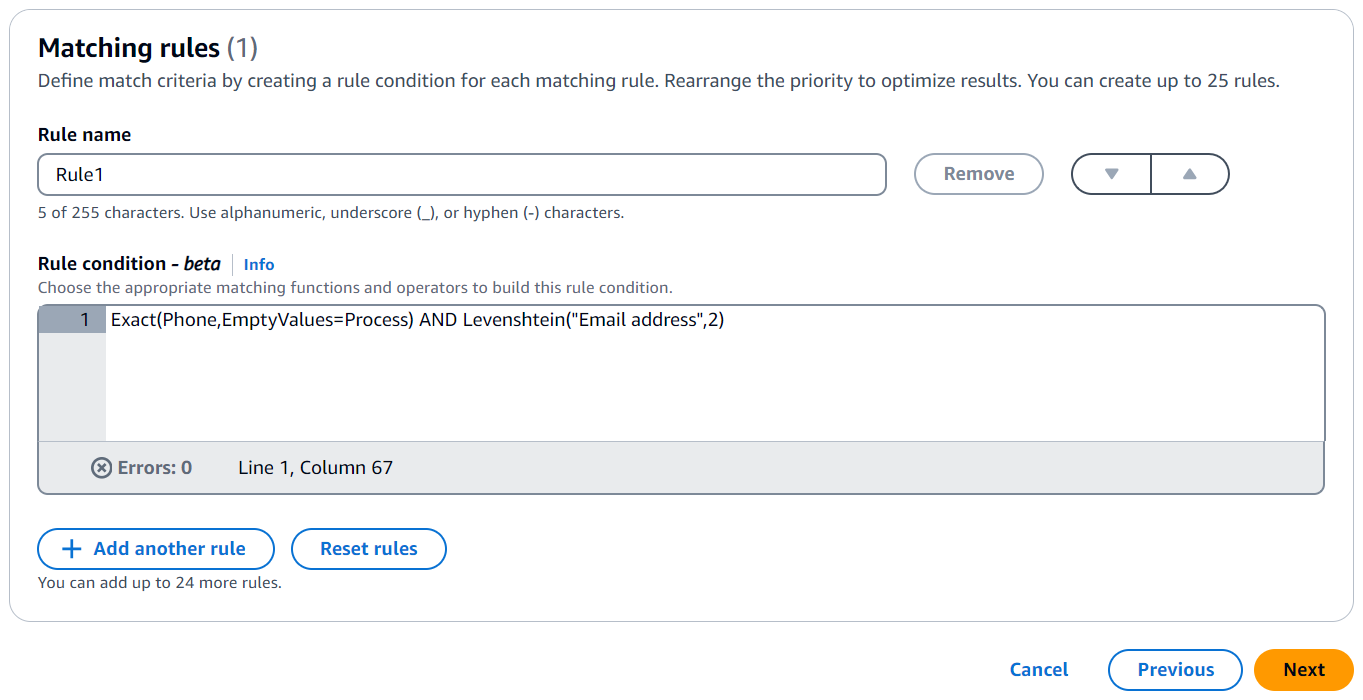This screenshot has height=700, width=1363.
Task: Click the Matching rules heading area
Action: tap(130, 47)
